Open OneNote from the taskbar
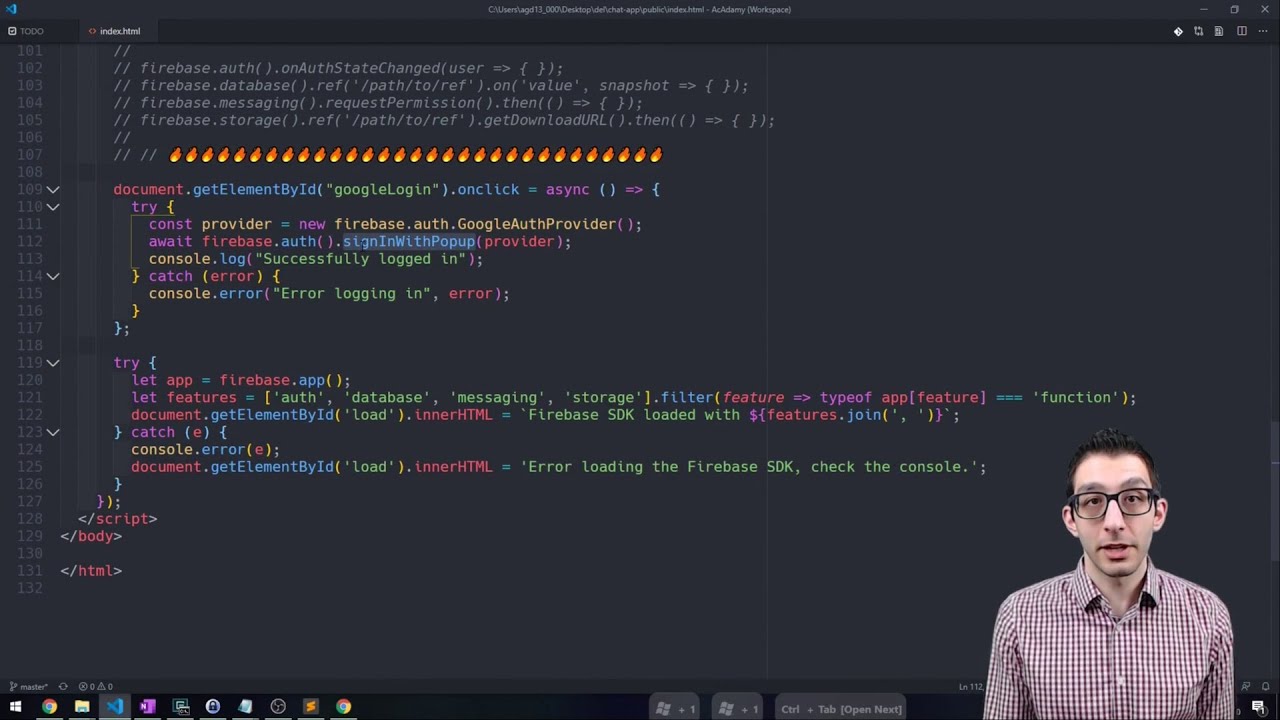 [148, 707]
